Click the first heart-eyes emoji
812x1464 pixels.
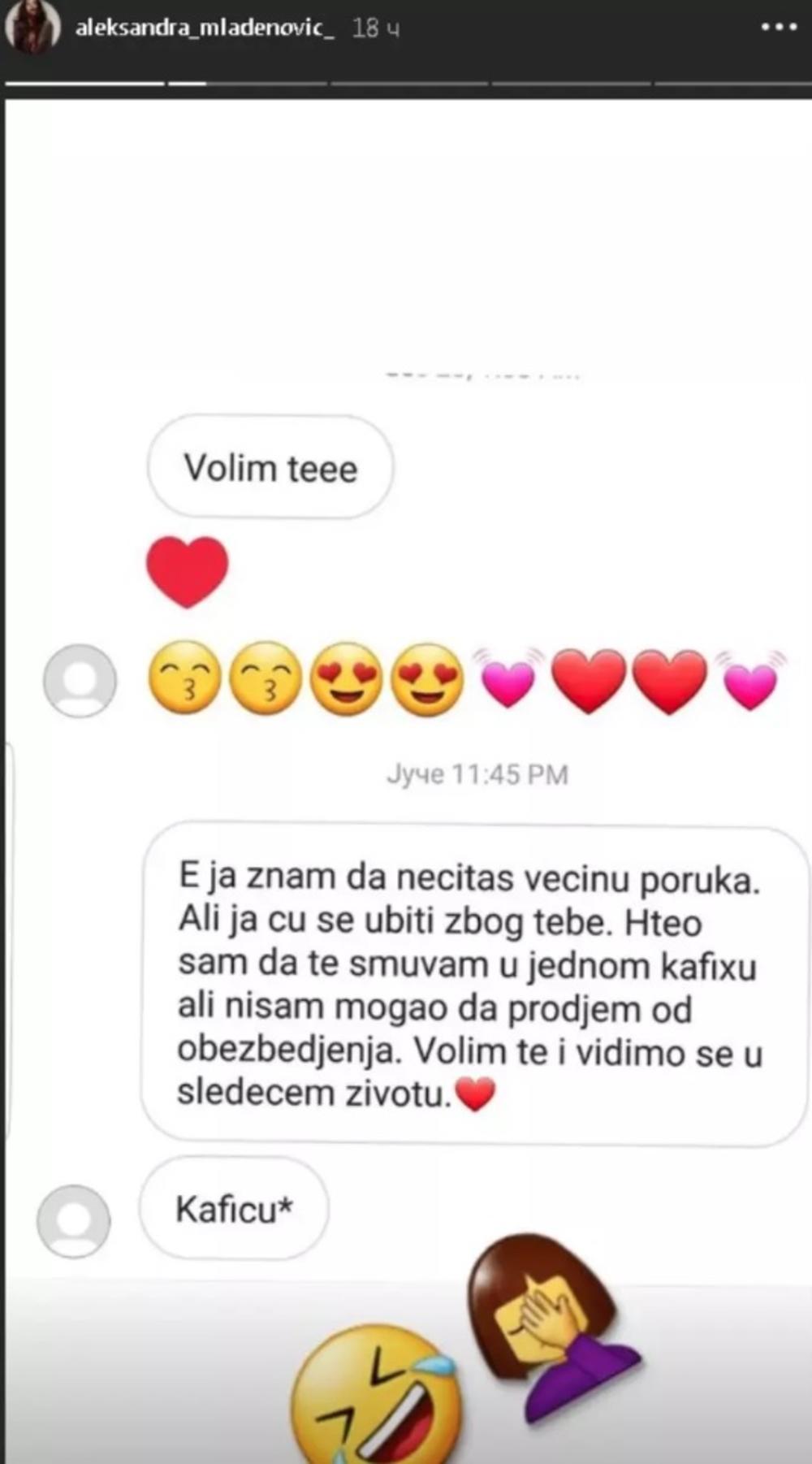tap(347, 679)
